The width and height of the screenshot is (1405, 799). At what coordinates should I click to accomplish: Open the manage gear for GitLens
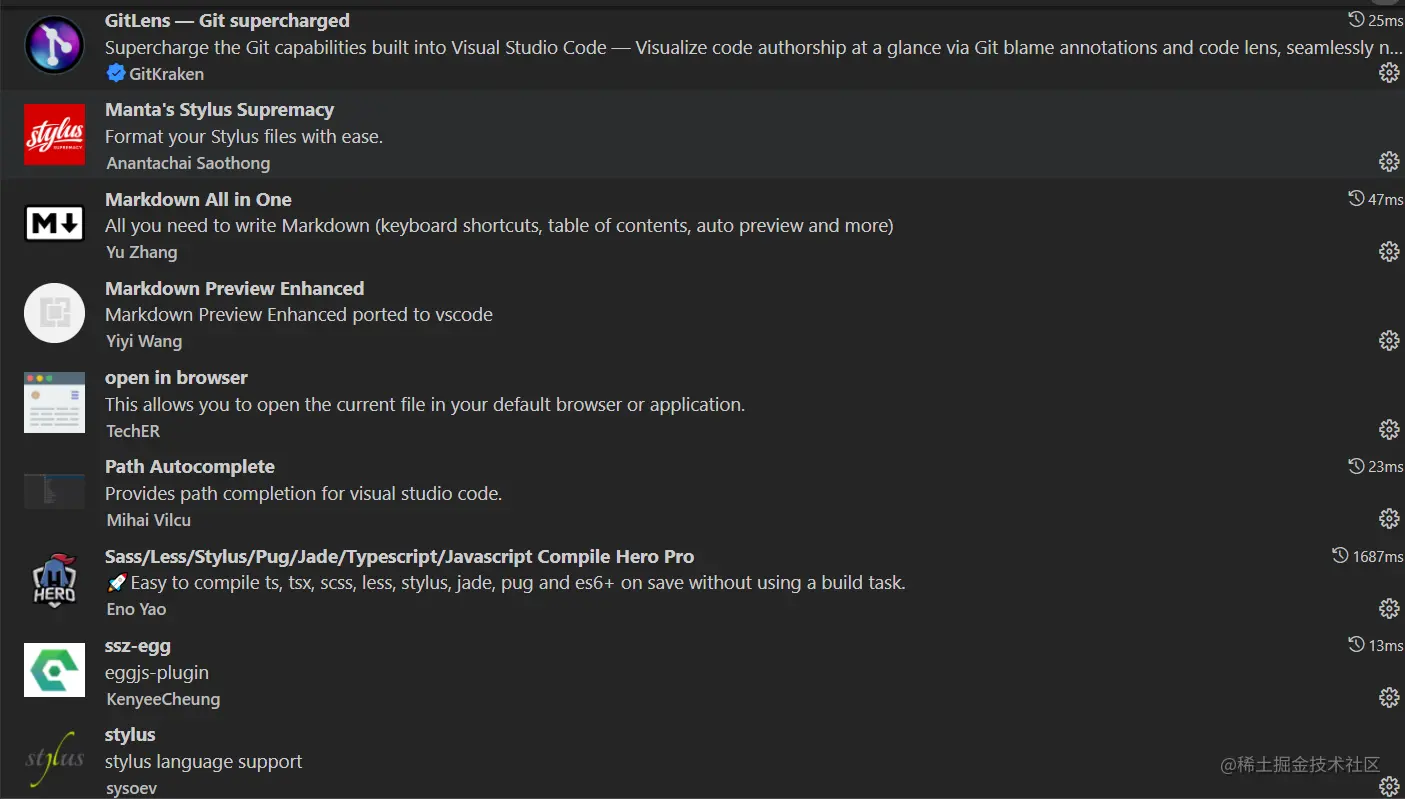point(1389,73)
